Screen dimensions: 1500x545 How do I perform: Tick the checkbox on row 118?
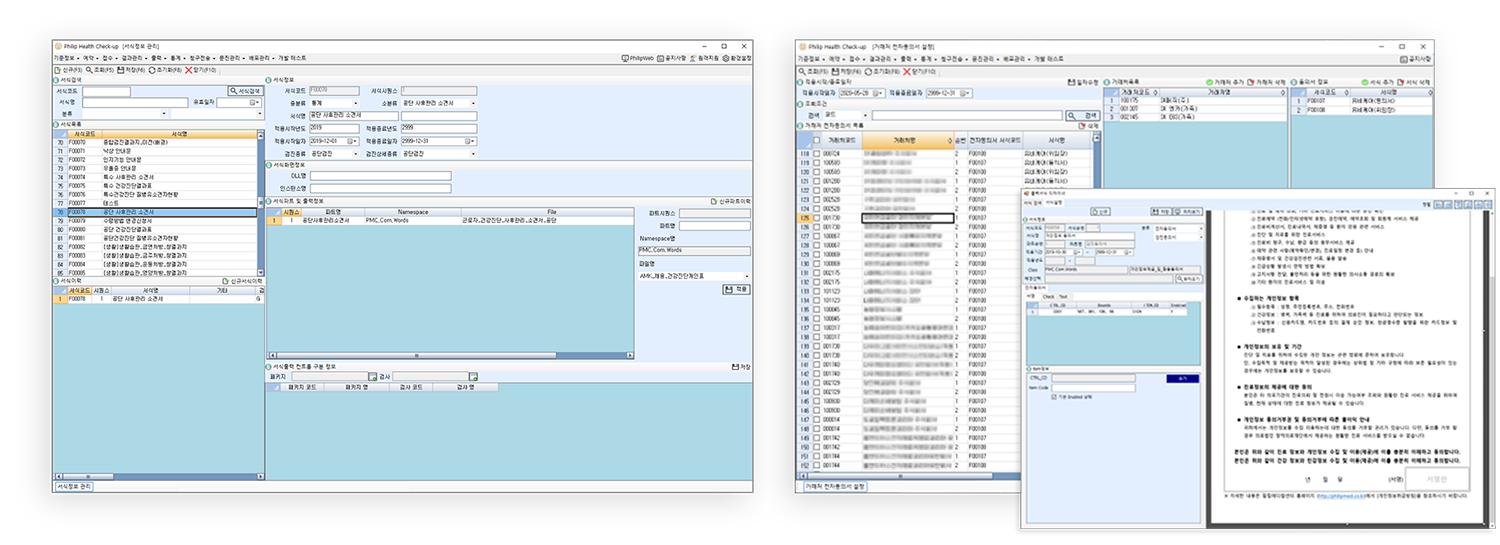(816, 153)
